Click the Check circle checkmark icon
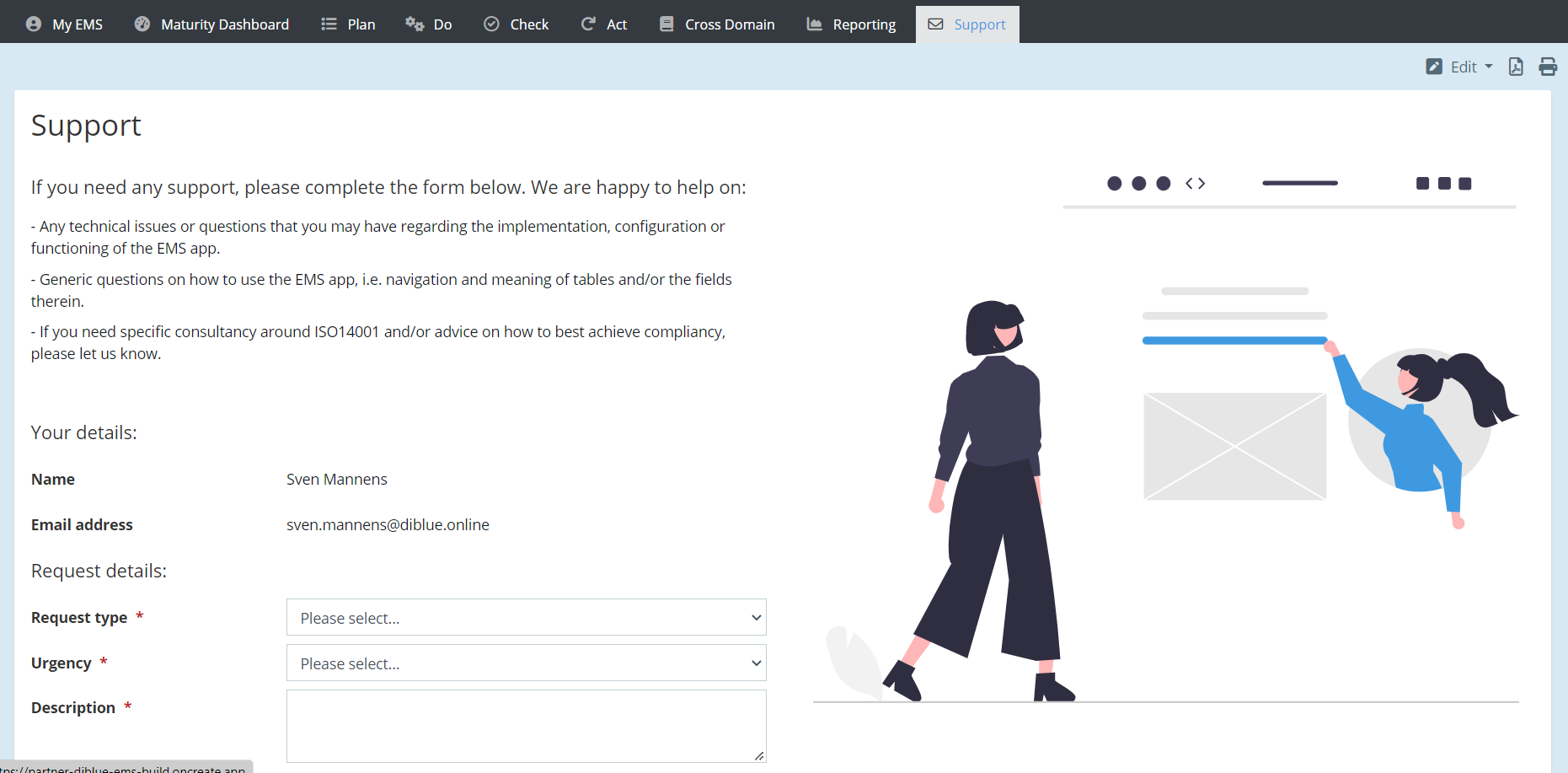Image resolution: width=1568 pixels, height=773 pixels. click(491, 24)
